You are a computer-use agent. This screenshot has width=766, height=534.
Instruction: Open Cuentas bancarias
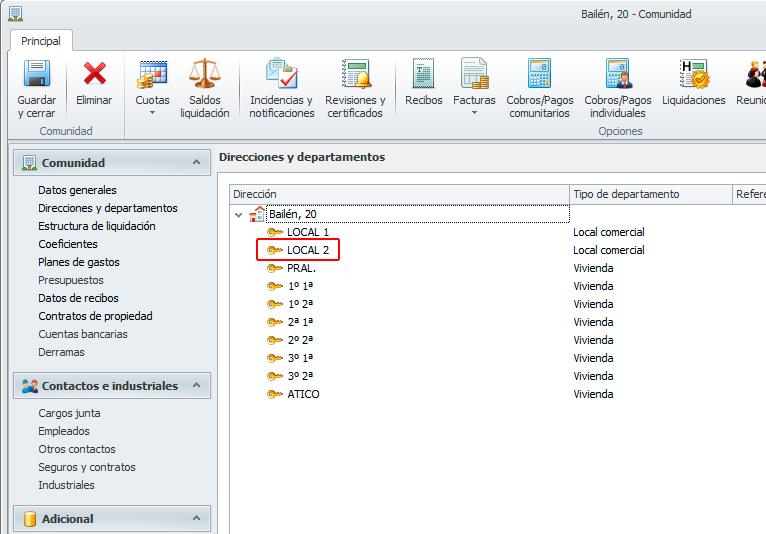point(83,334)
